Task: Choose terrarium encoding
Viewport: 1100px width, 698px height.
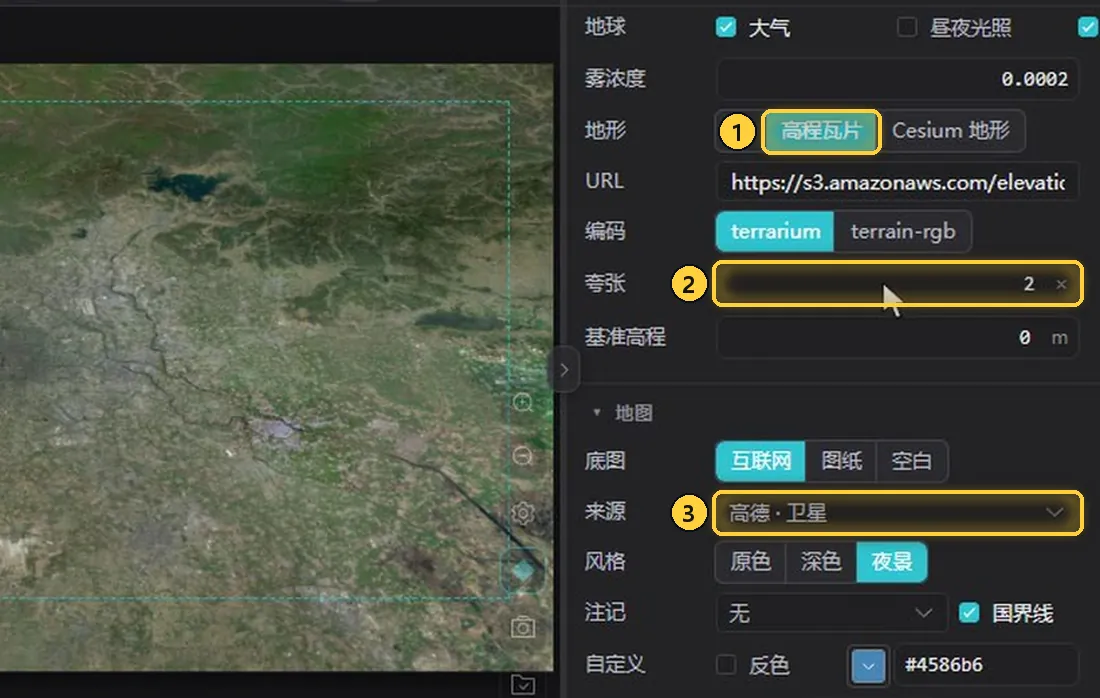Action: coord(775,231)
